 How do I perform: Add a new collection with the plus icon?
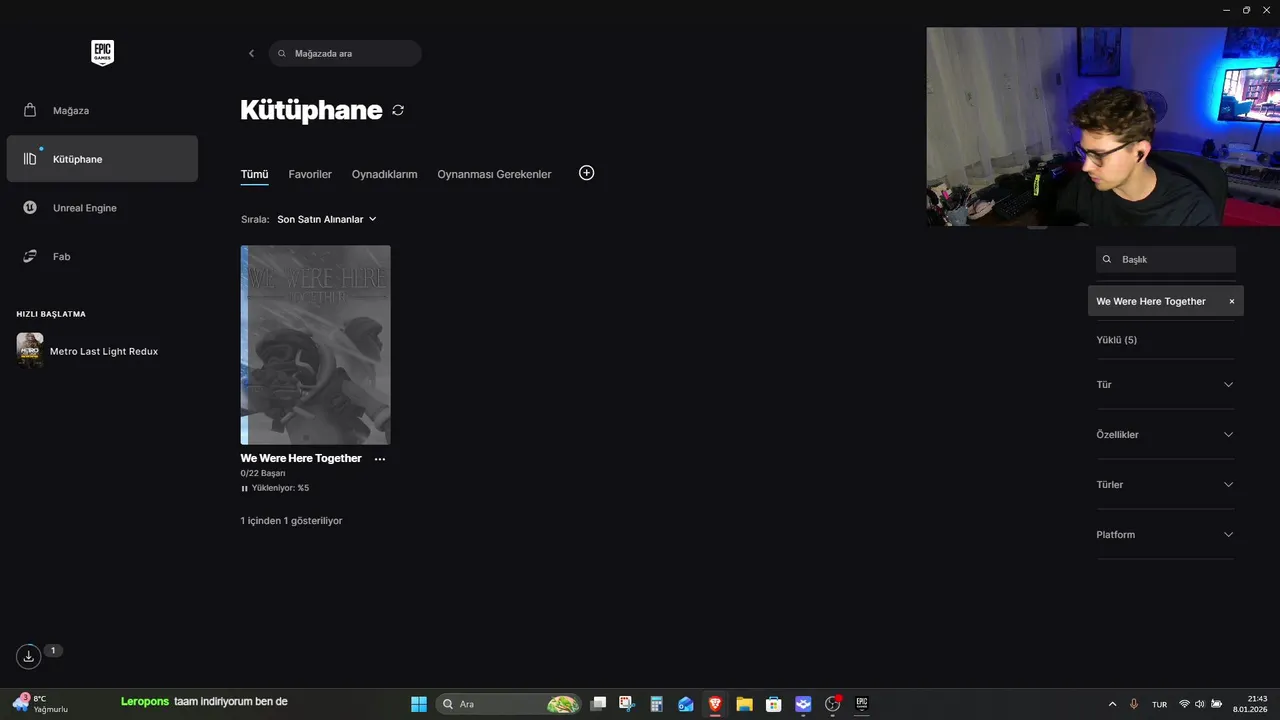tap(587, 173)
